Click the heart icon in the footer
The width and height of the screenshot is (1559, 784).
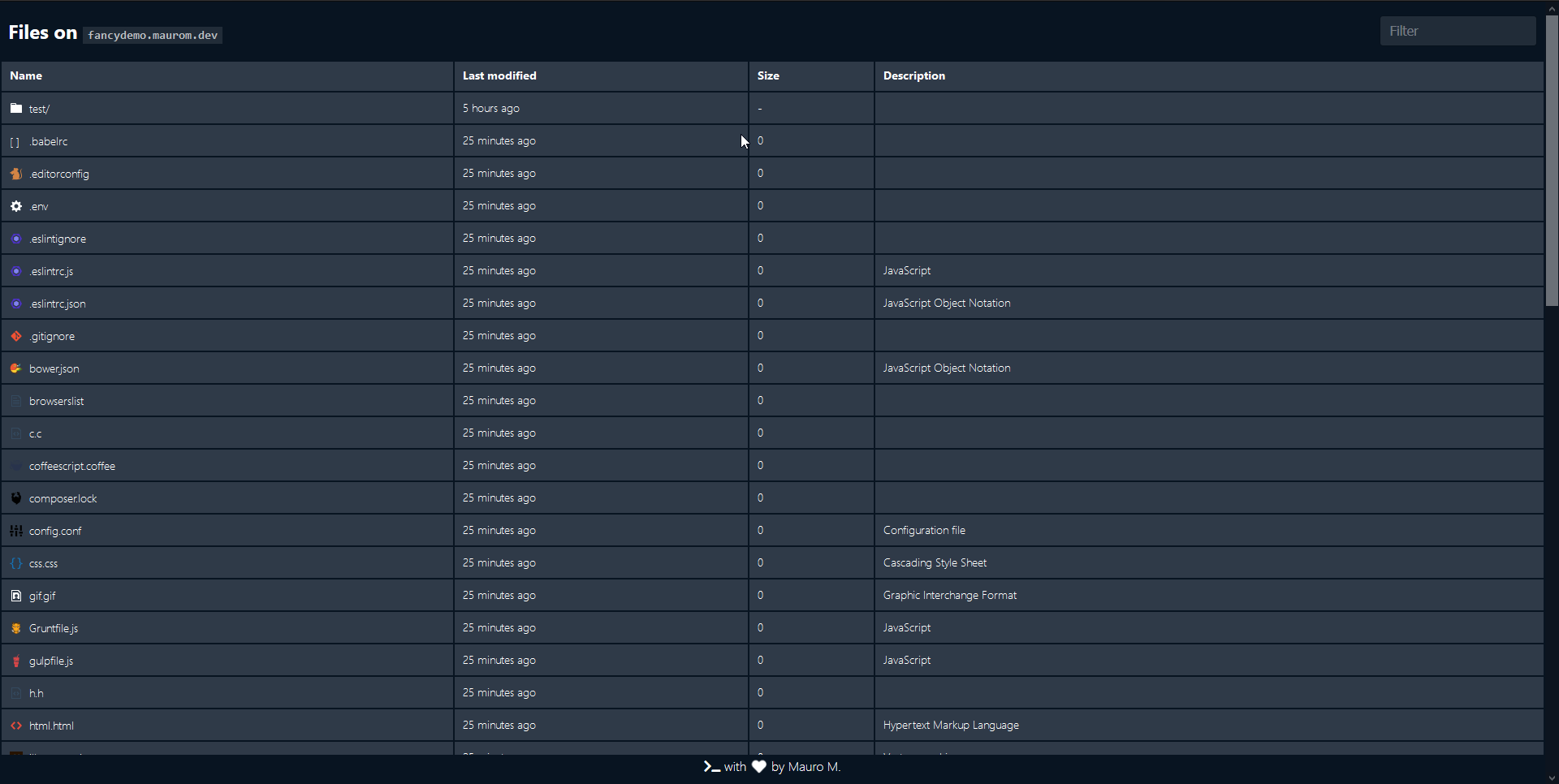pyautogui.click(x=759, y=767)
